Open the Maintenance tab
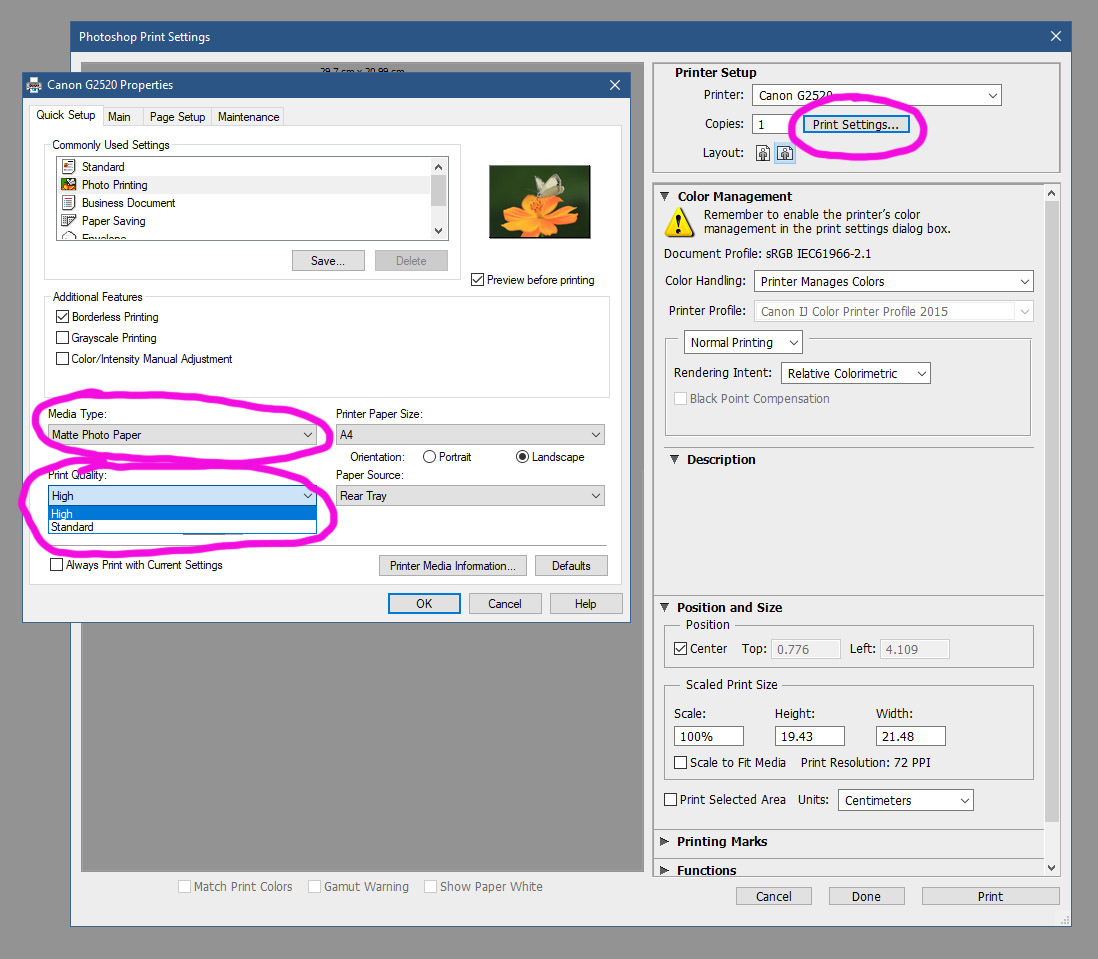 point(248,117)
